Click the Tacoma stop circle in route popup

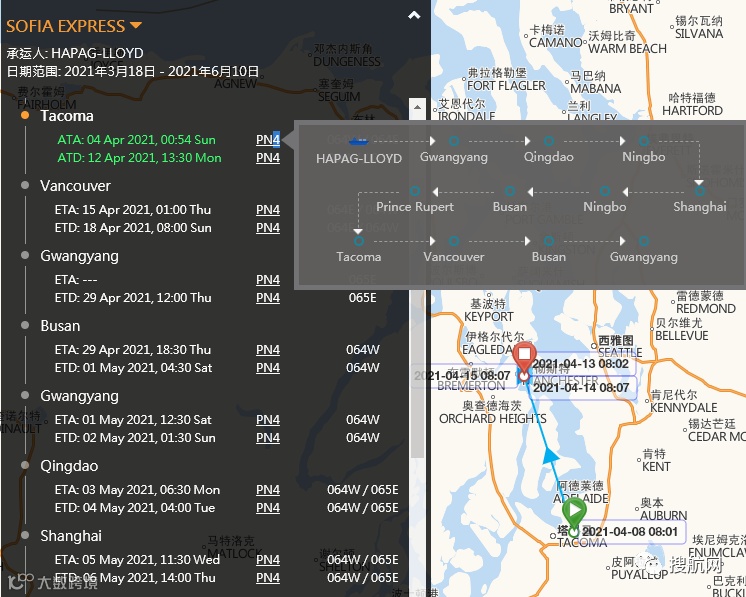coord(359,241)
